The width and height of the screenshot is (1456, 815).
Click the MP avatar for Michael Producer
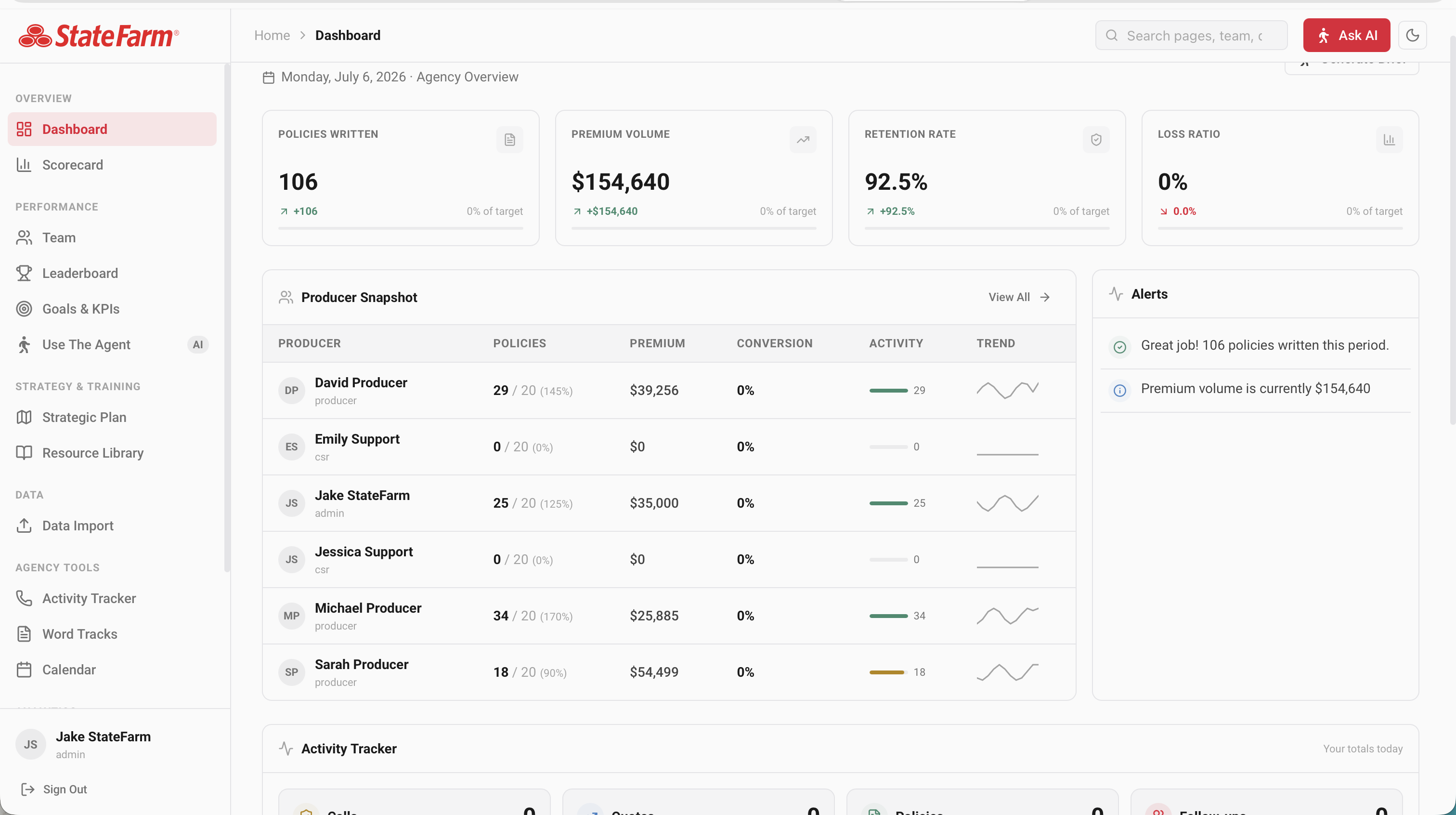pos(292,616)
